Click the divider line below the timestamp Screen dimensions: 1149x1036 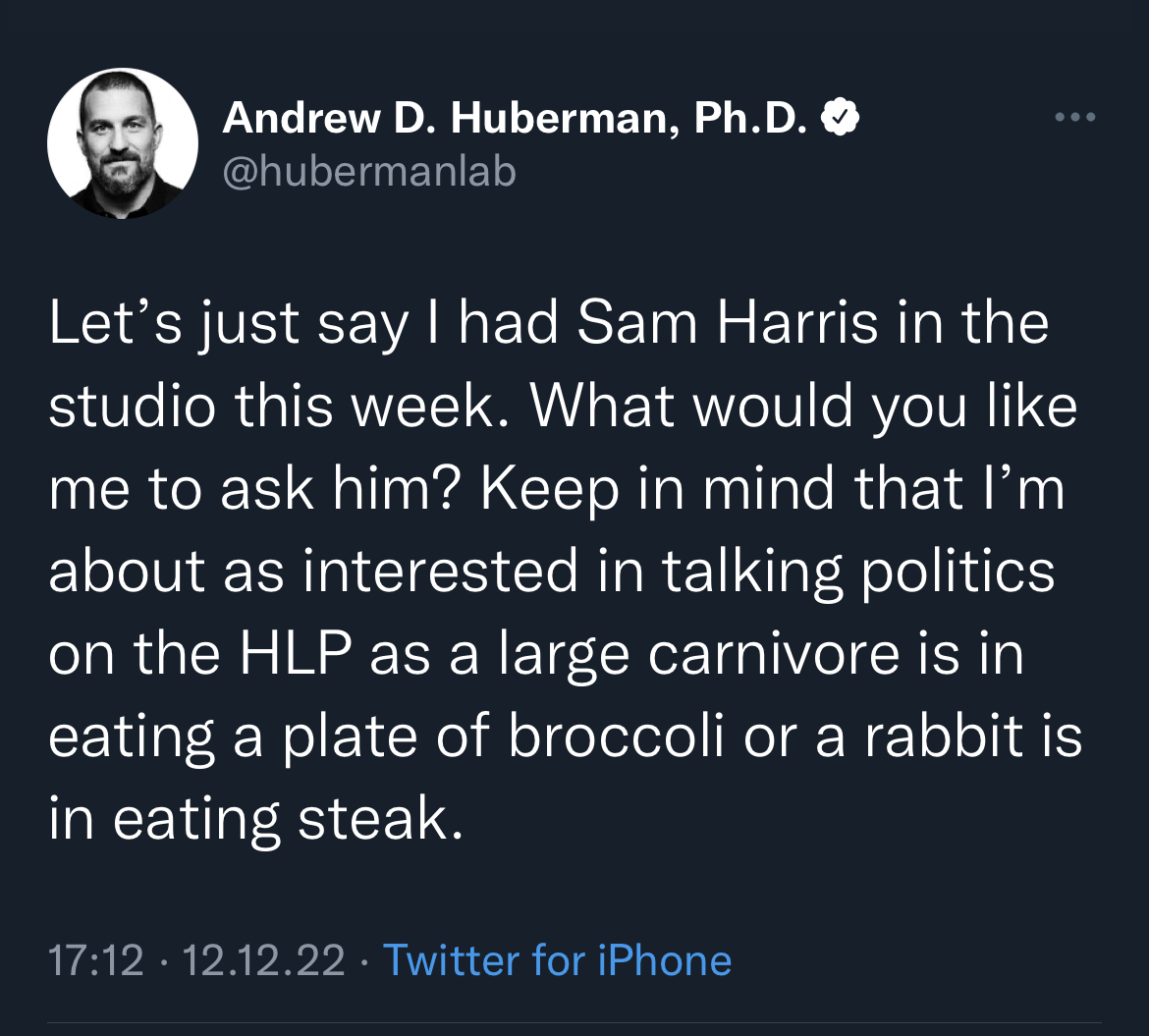coord(574,1023)
